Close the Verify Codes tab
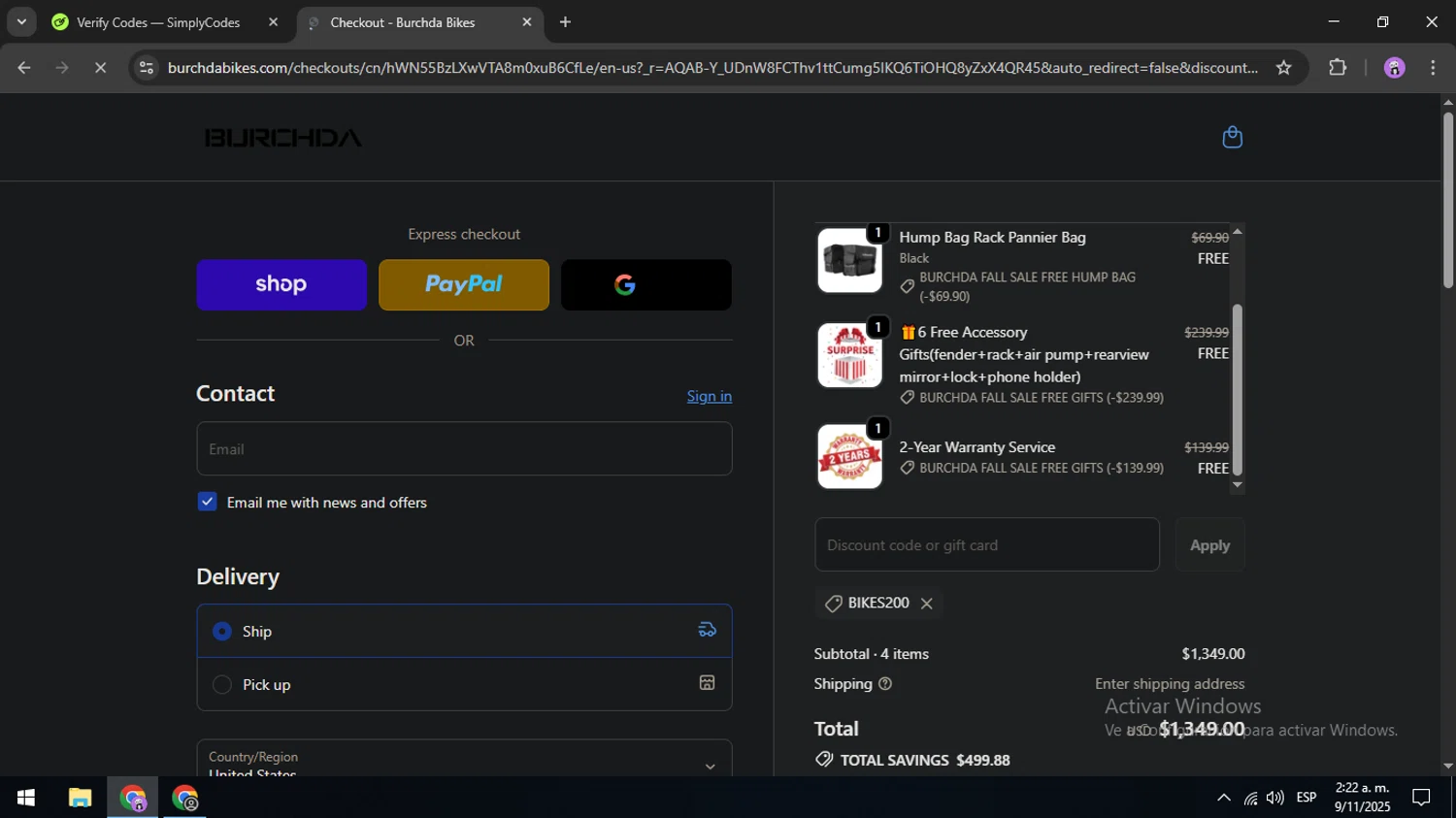This screenshot has height=818, width=1456. pos(273,22)
